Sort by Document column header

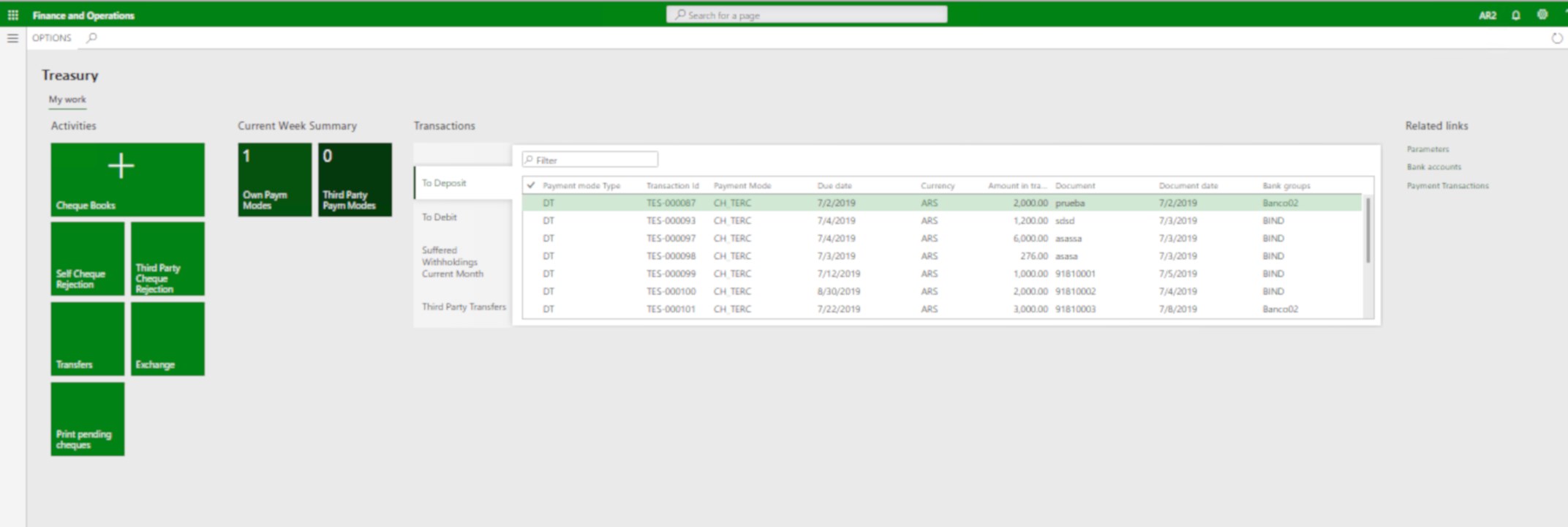click(1075, 186)
